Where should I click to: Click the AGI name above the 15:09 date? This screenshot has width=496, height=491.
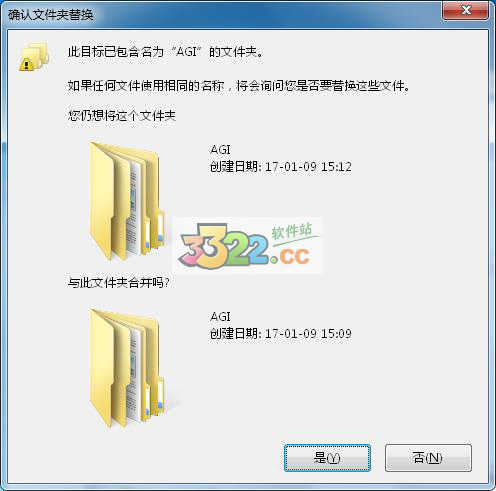[x=220, y=316]
